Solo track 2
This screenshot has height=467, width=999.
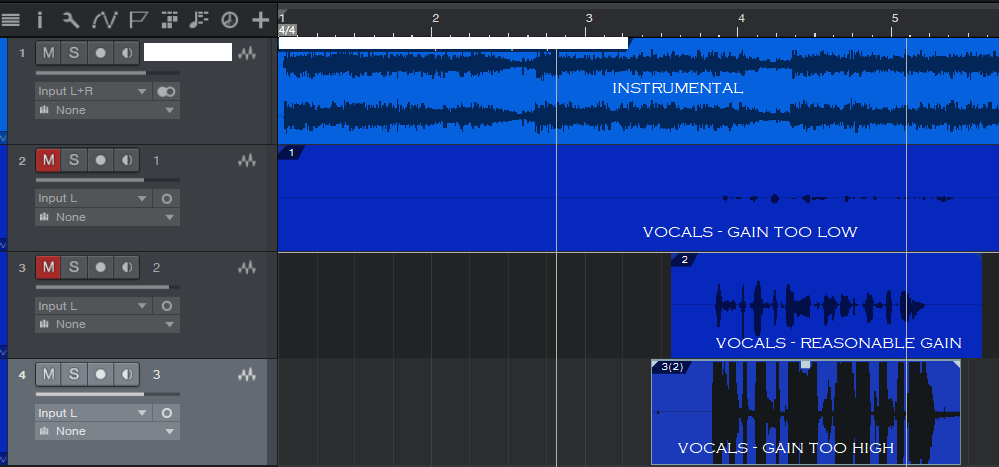click(74, 161)
